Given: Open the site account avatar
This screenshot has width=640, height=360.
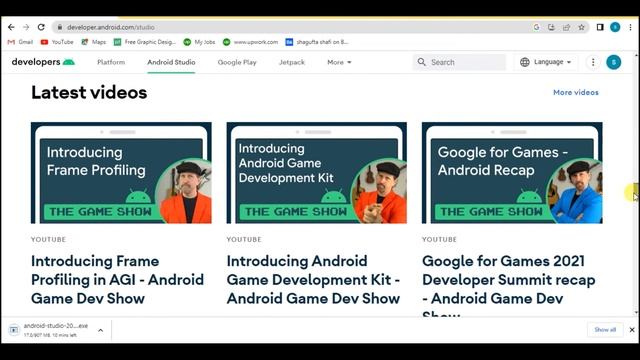Looking at the screenshot, I should [x=613, y=62].
